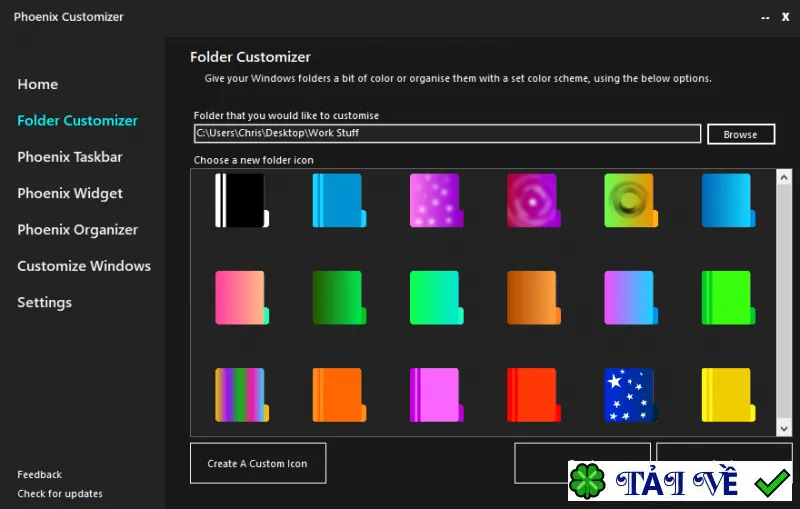Pick the pink sparkle folder icon

437,200
